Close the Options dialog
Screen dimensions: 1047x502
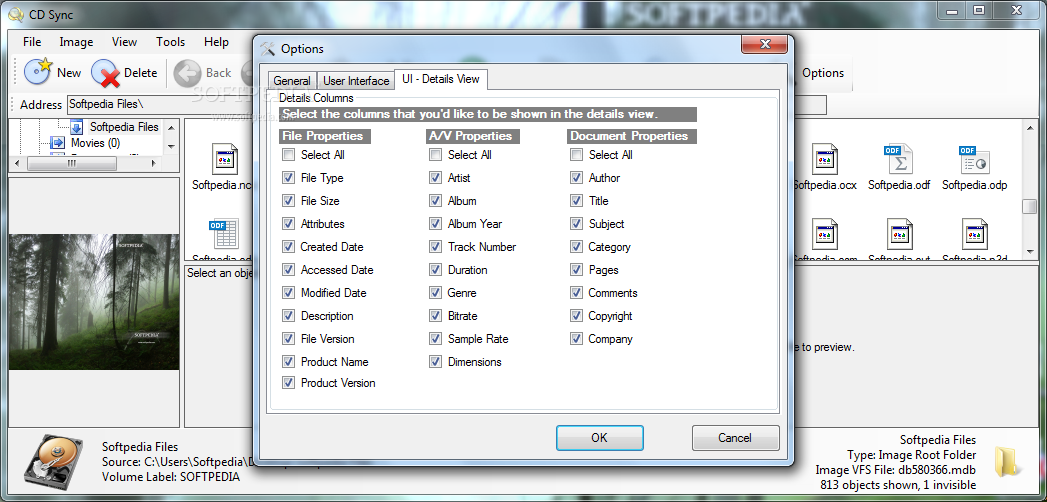[x=766, y=44]
